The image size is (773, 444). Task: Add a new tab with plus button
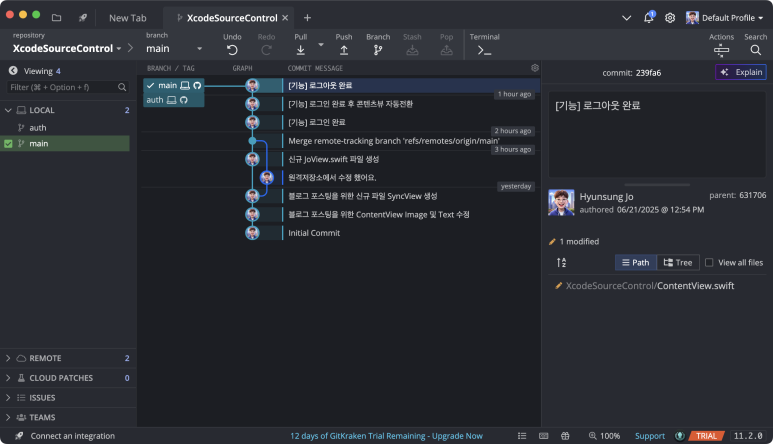pyautogui.click(x=307, y=18)
